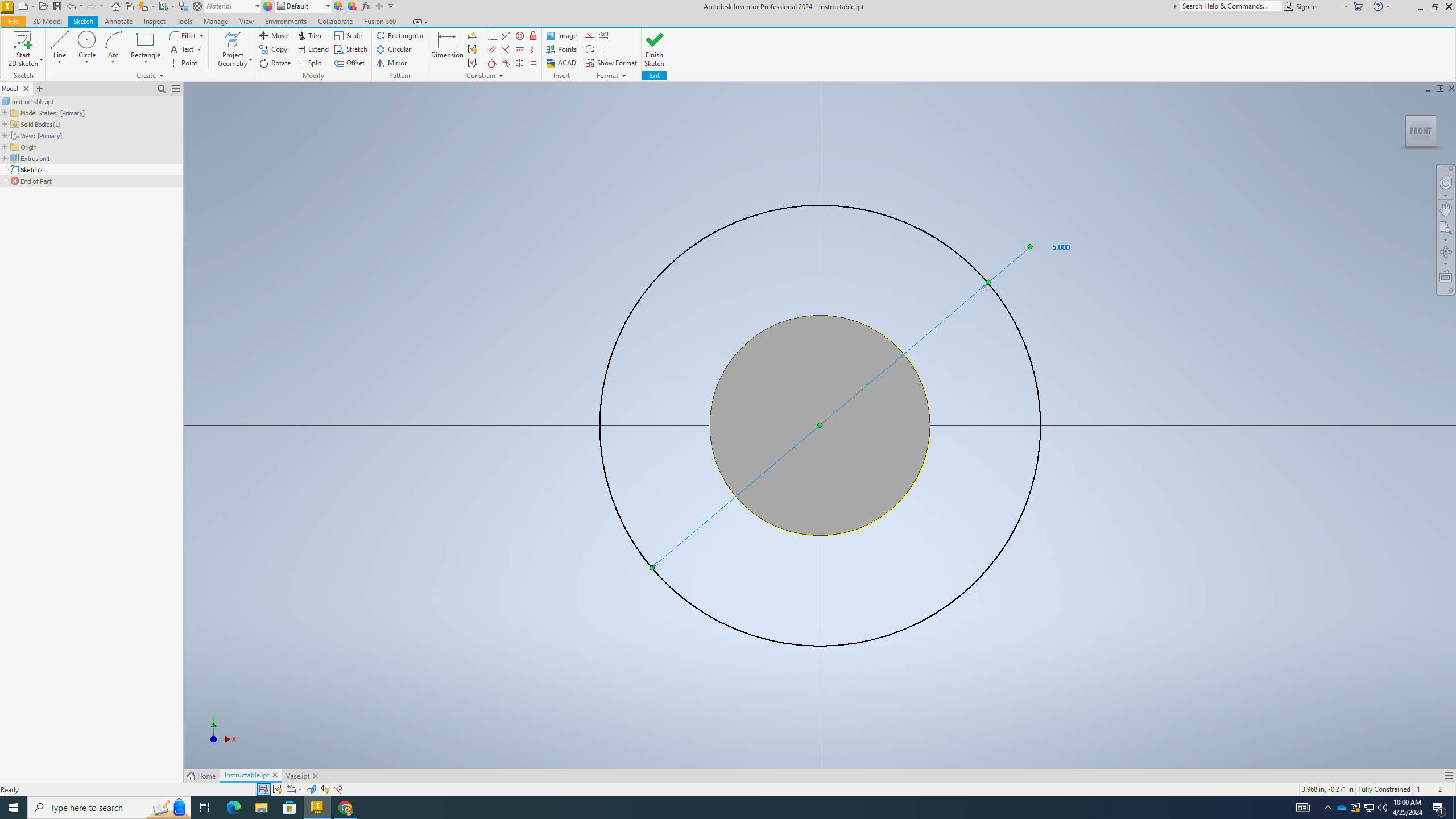Click the Rectangular Pattern tool
This screenshot has height=819, width=1456.
(400, 35)
